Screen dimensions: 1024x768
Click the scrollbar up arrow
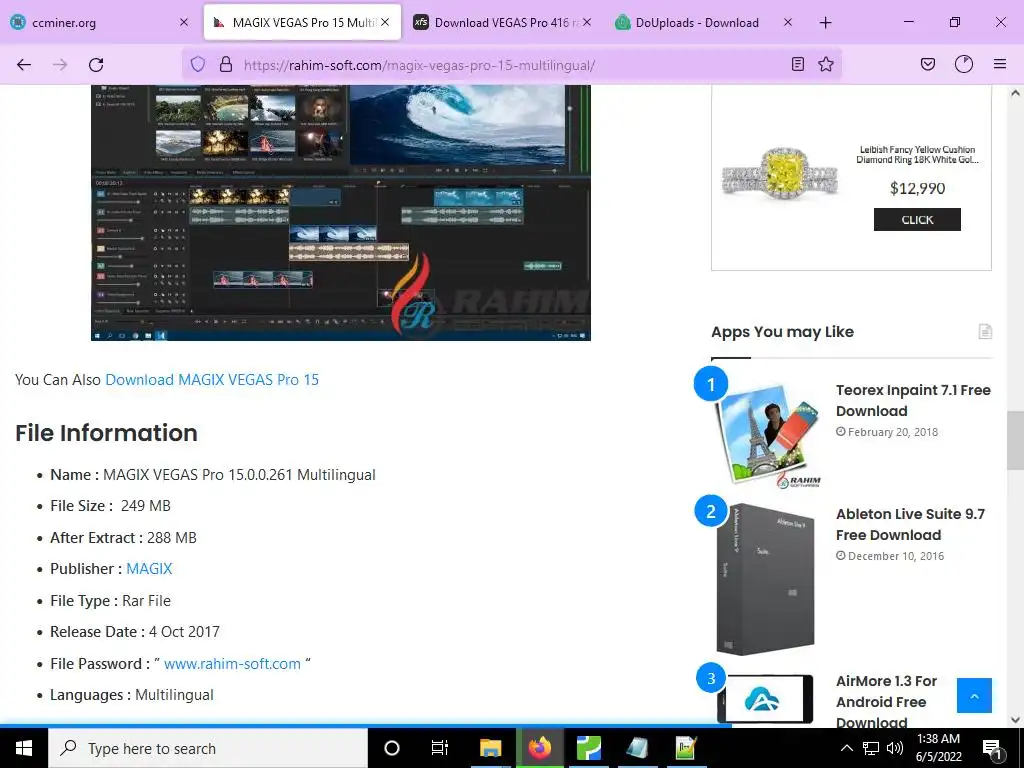click(1015, 93)
